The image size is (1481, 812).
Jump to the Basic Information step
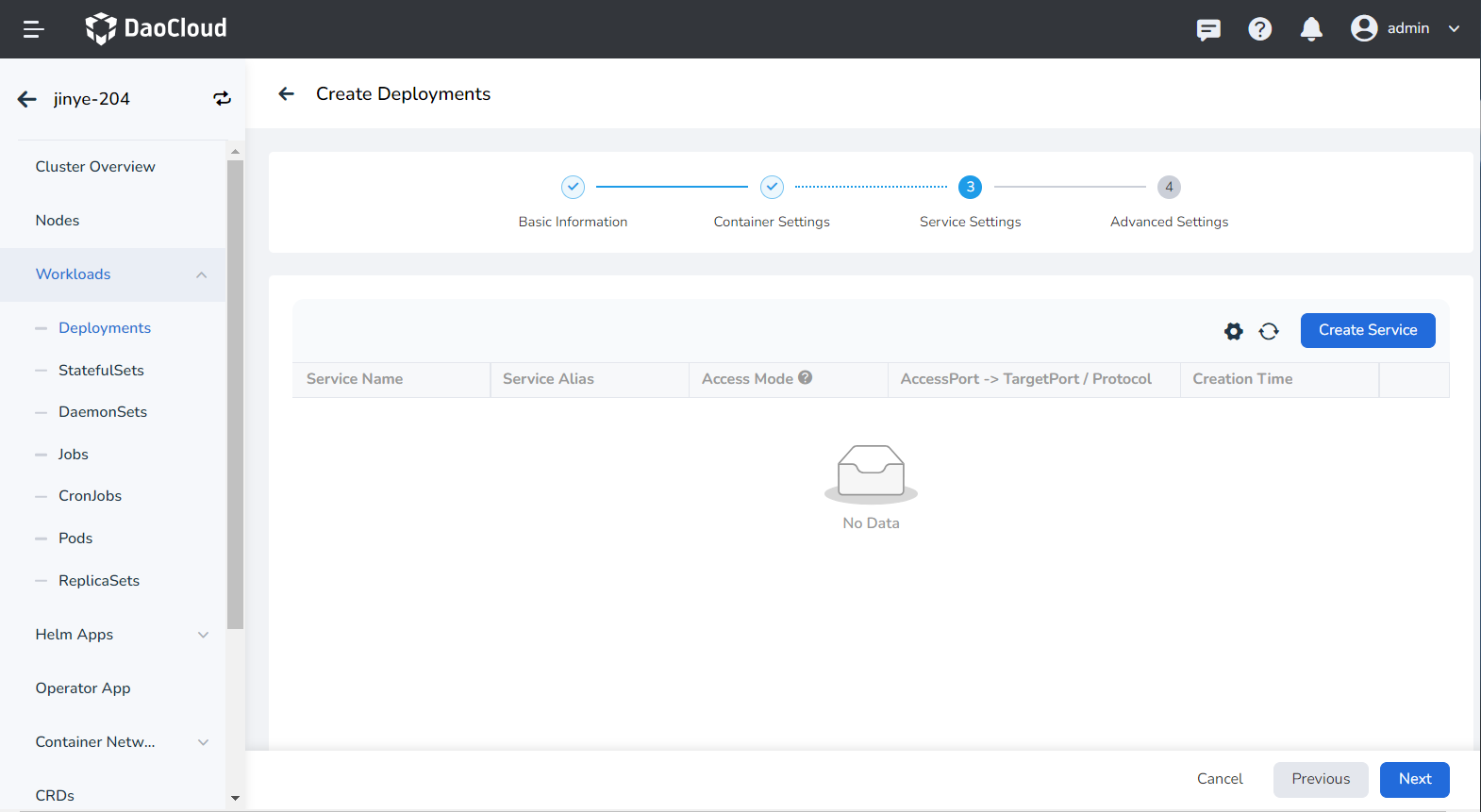(573, 188)
